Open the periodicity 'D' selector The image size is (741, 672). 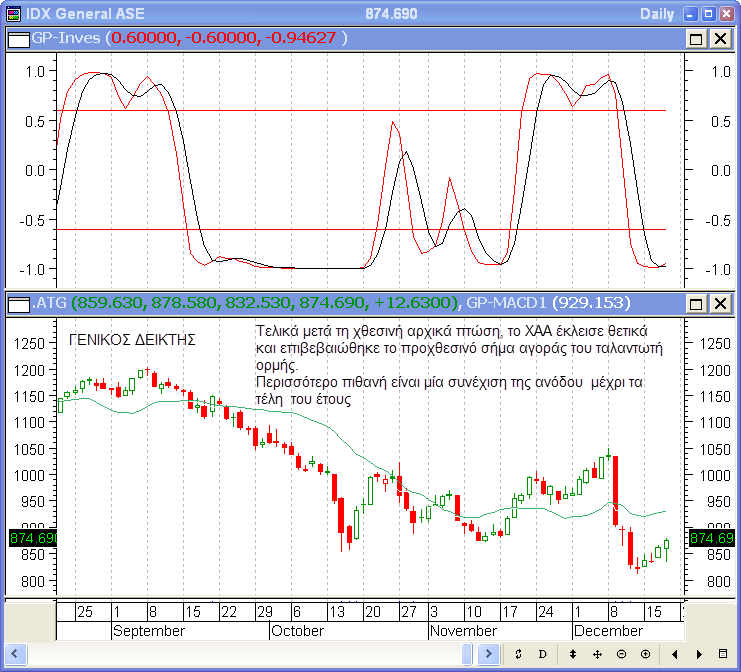(543, 654)
